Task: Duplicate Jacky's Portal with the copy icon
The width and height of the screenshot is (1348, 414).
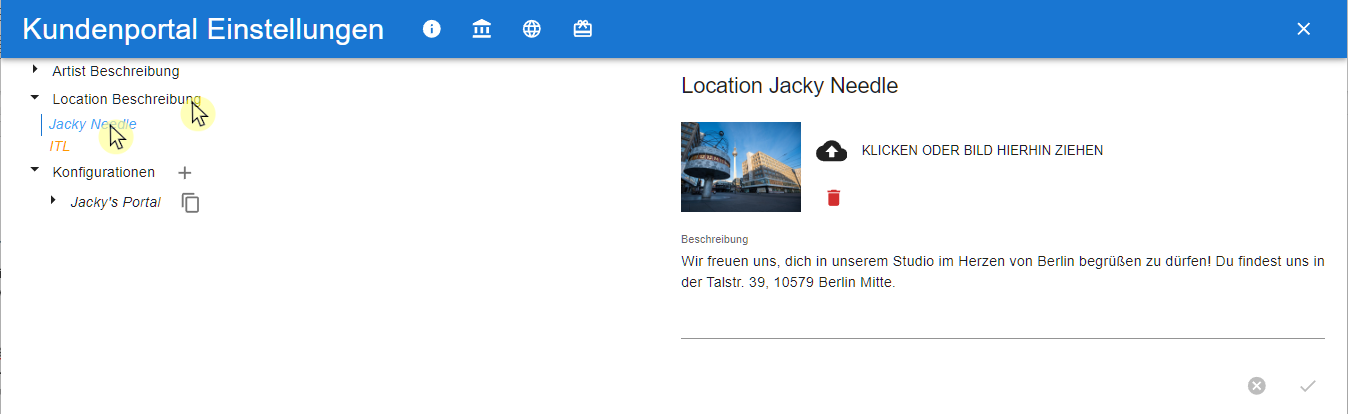Action: pyautogui.click(x=191, y=203)
